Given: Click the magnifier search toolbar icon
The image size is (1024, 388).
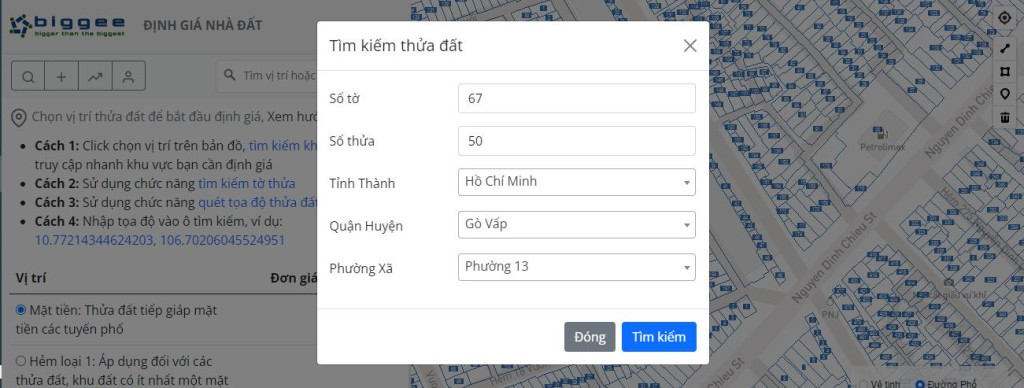Looking at the screenshot, I should point(28,76).
